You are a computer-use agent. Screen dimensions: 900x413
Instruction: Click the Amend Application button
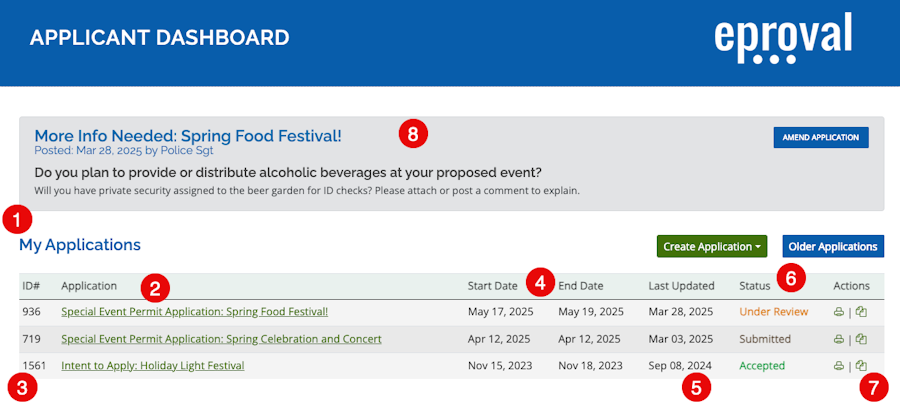click(x=821, y=138)
